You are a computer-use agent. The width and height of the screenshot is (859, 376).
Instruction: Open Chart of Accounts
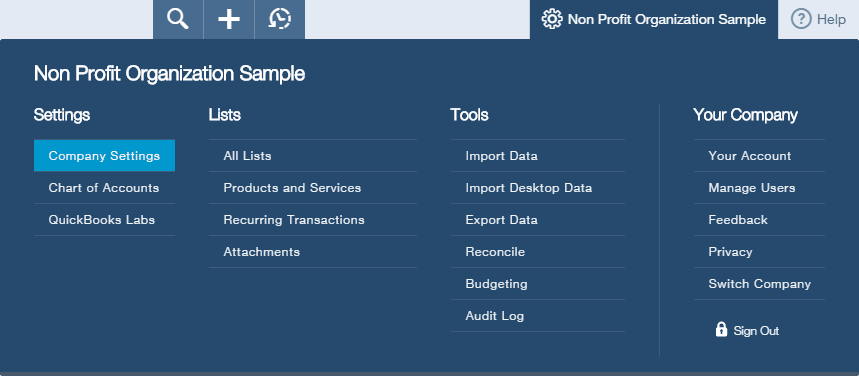click(x=104, y=188)
